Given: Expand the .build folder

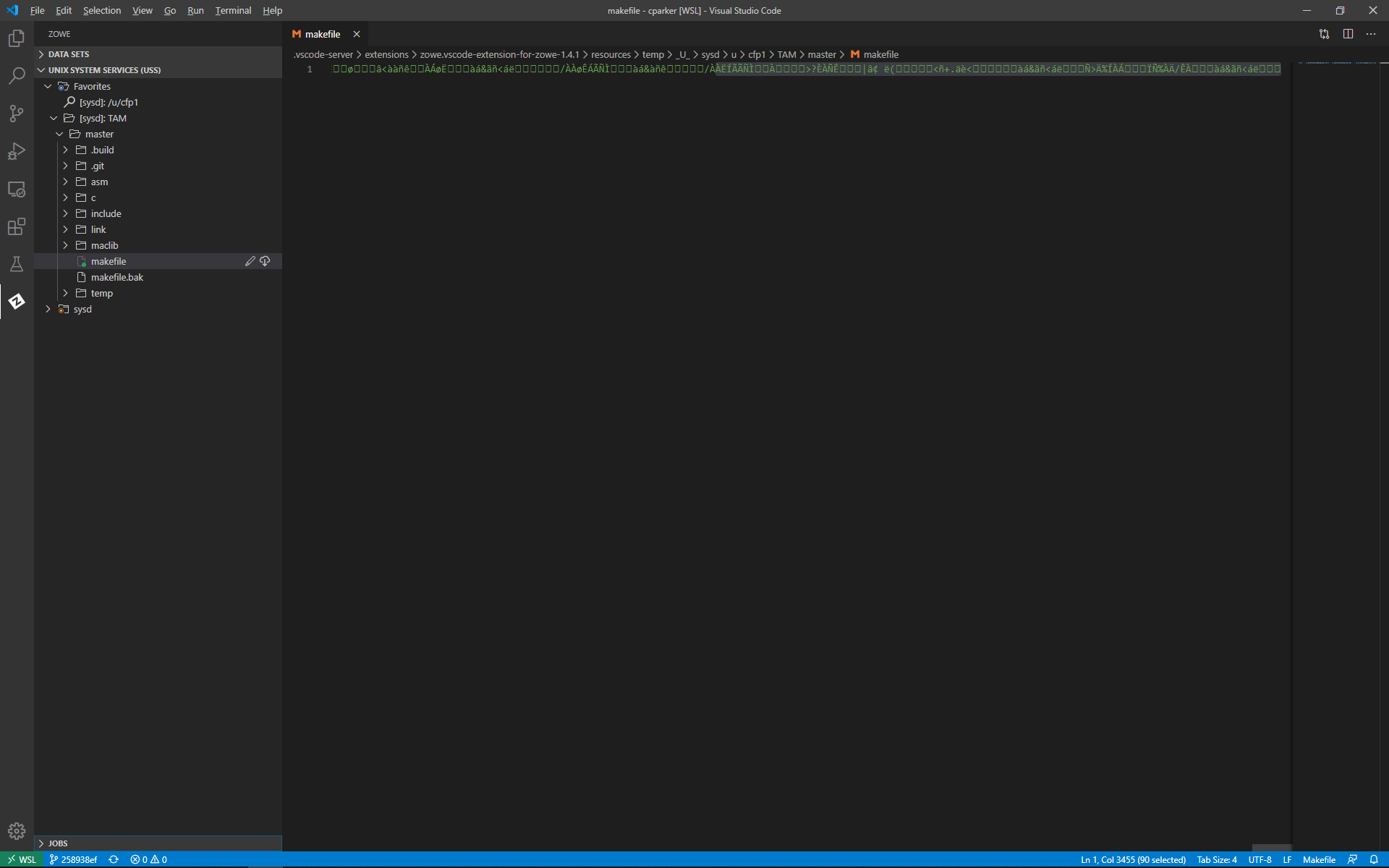Looking at the screenshot, I should [65, 150].
